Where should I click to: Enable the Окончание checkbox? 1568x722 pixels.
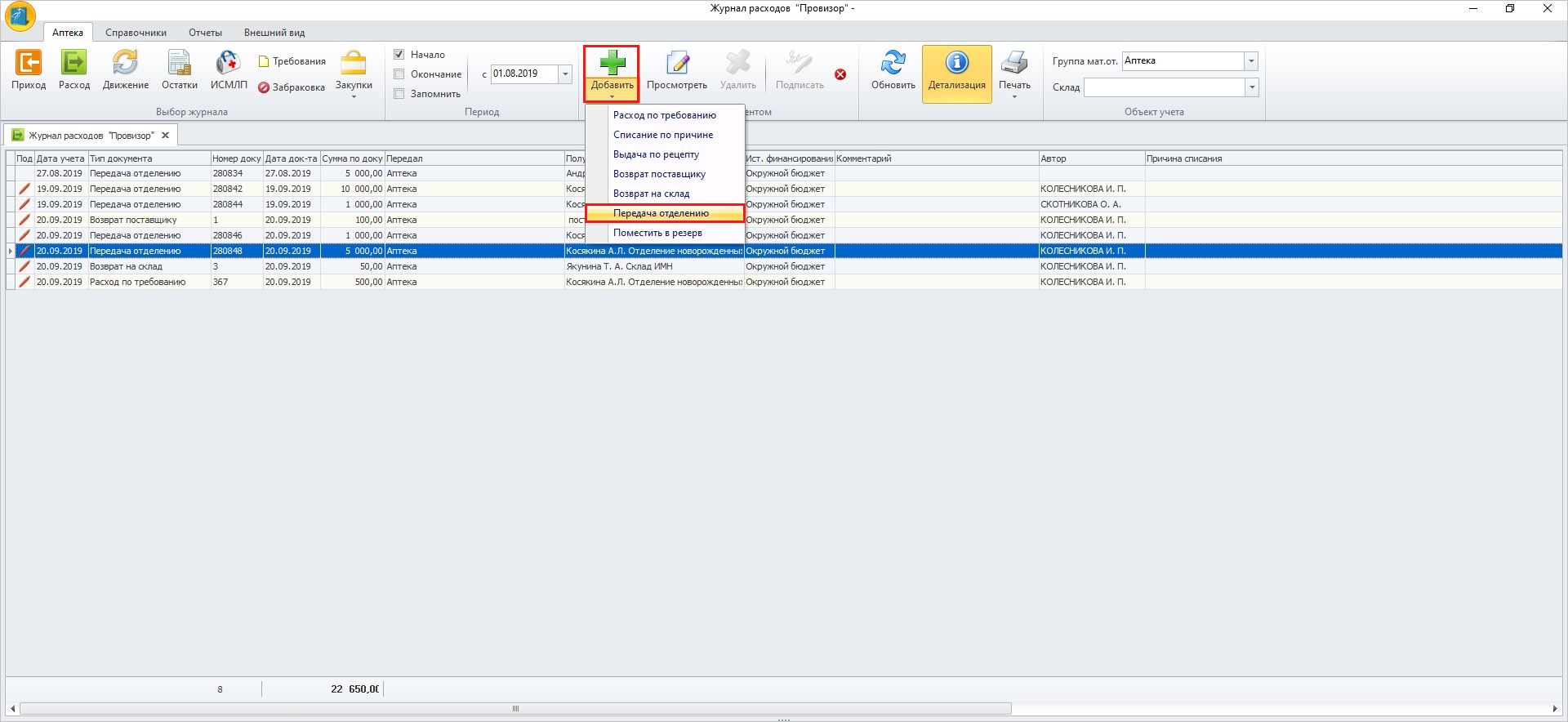point(399,74)
